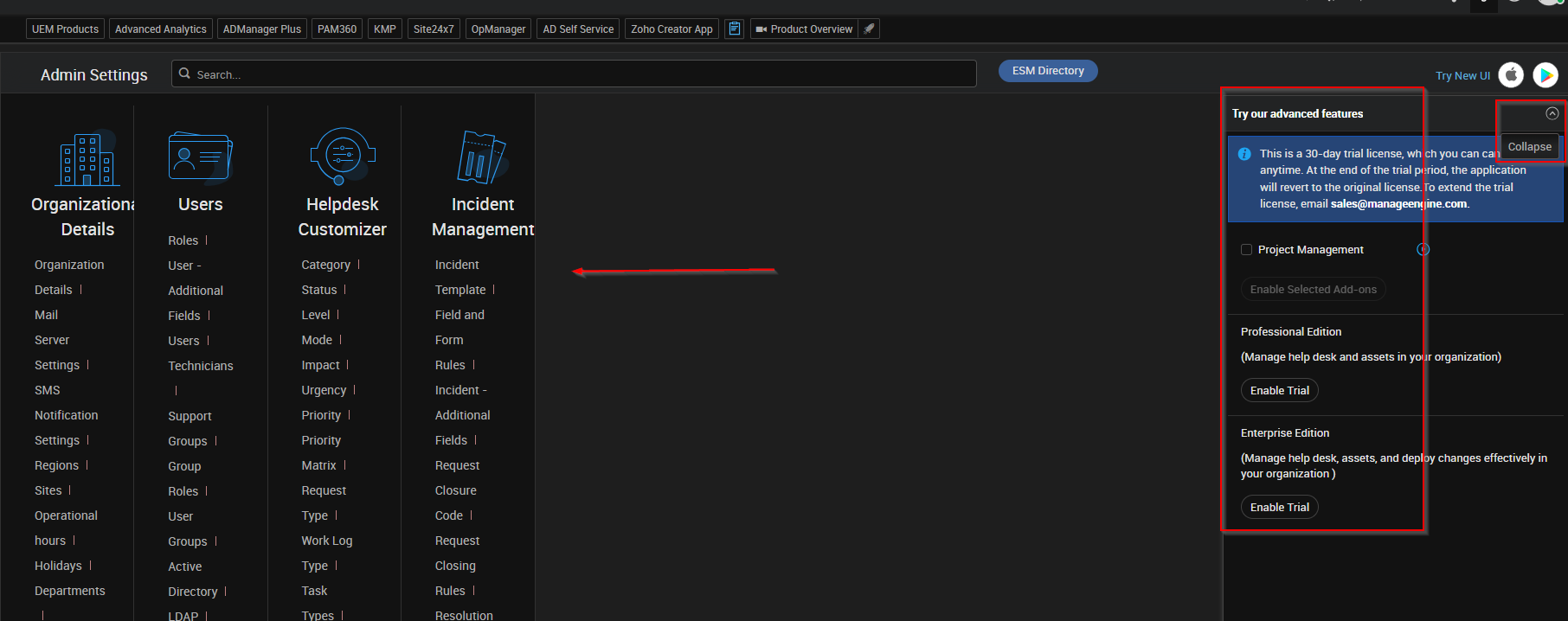
Task: Open the LDAP link
Action: (x=183, y=615)
